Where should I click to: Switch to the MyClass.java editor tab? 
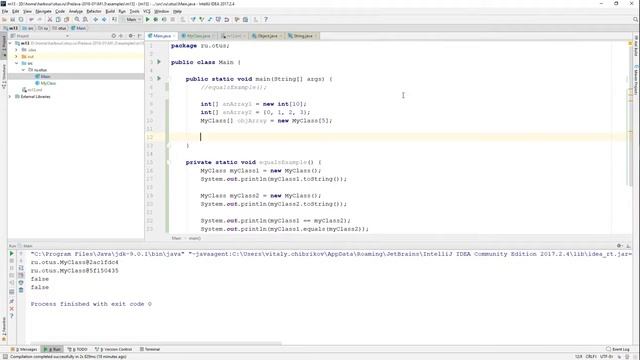[198, 36]
